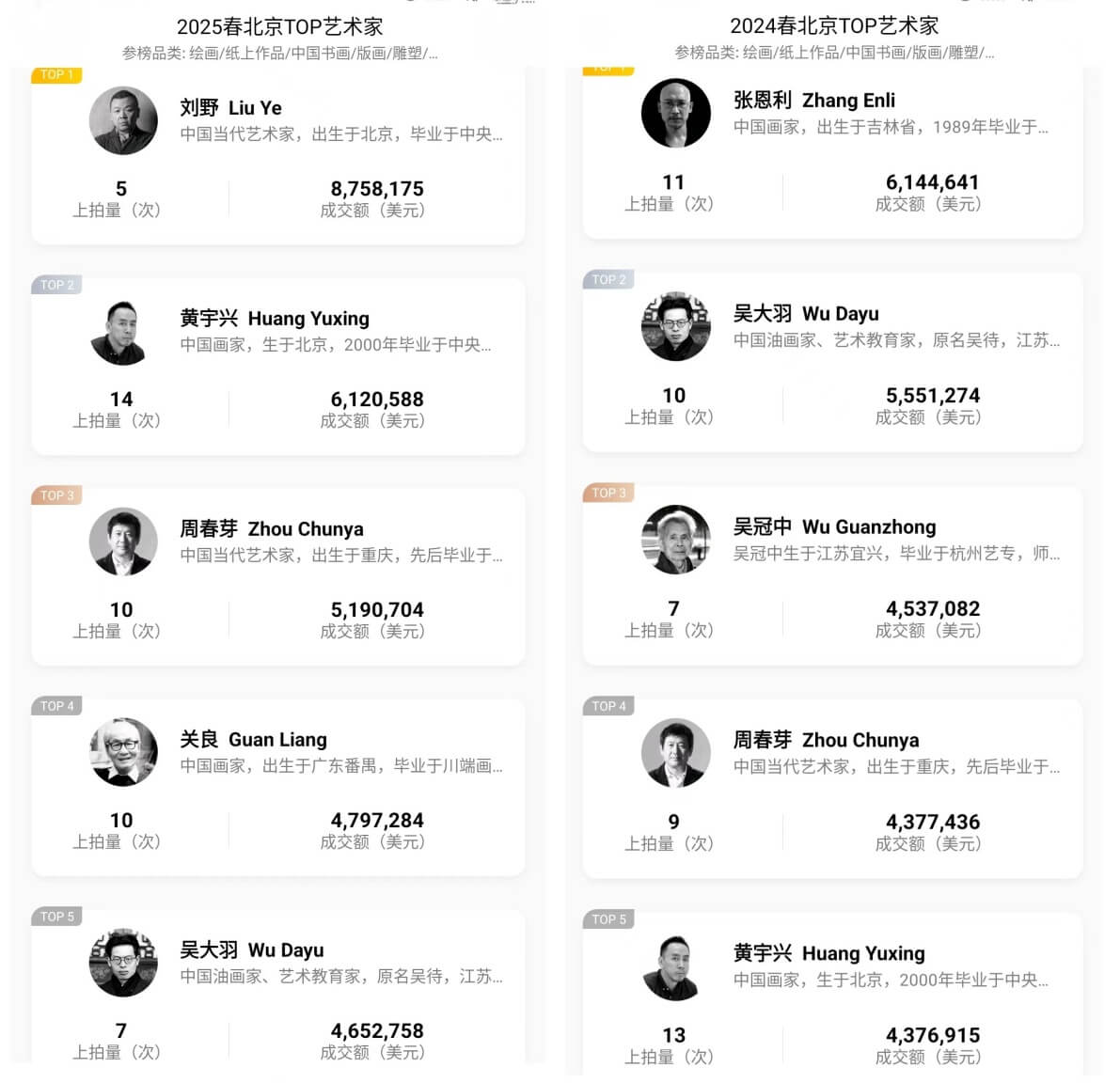1120x1083 pixels.
Task: Expand the 参榜品类 line under the 2025 heading
Action: point(279,54)
